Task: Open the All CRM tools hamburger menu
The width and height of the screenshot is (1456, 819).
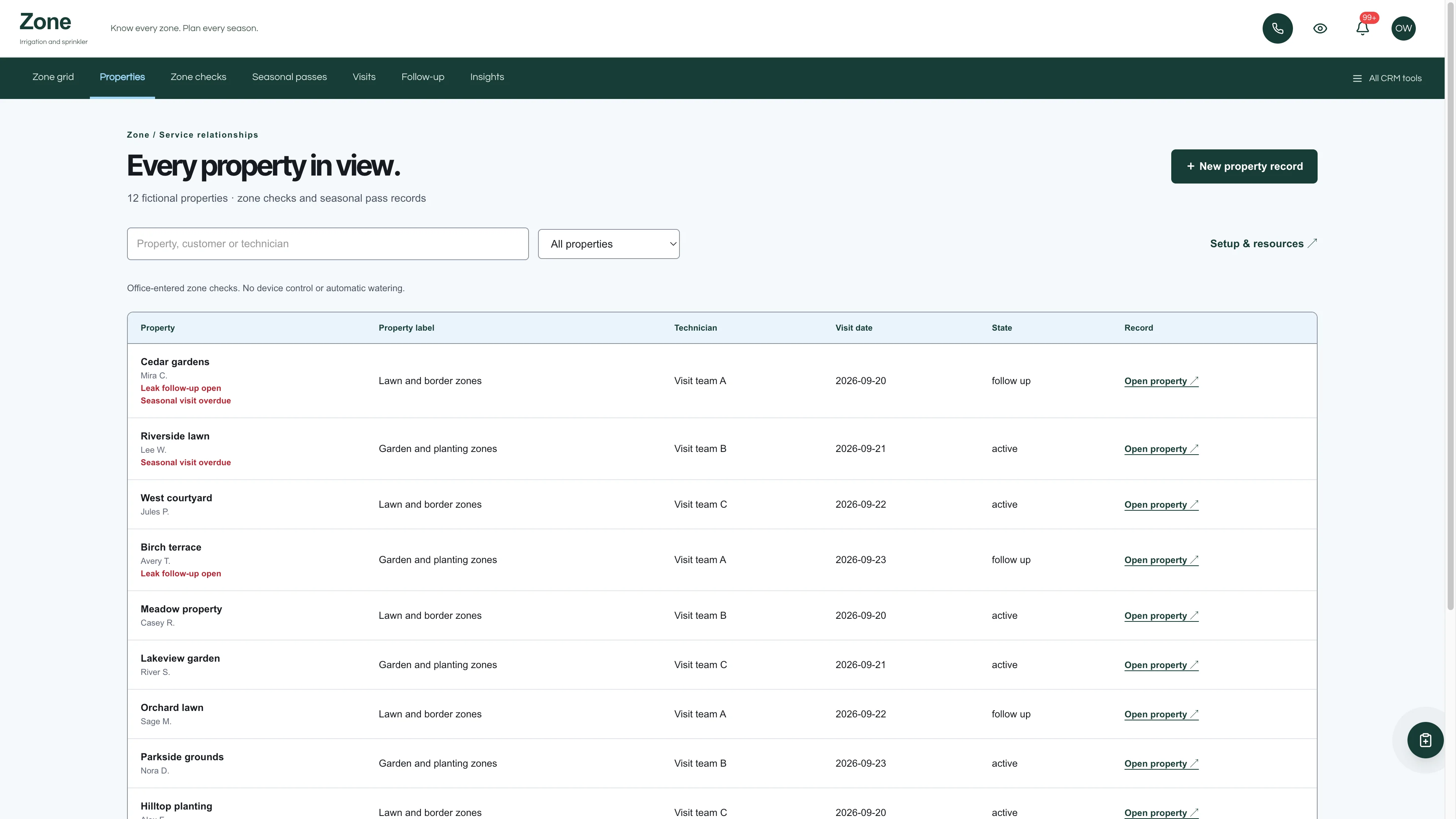Action: 1387,78
